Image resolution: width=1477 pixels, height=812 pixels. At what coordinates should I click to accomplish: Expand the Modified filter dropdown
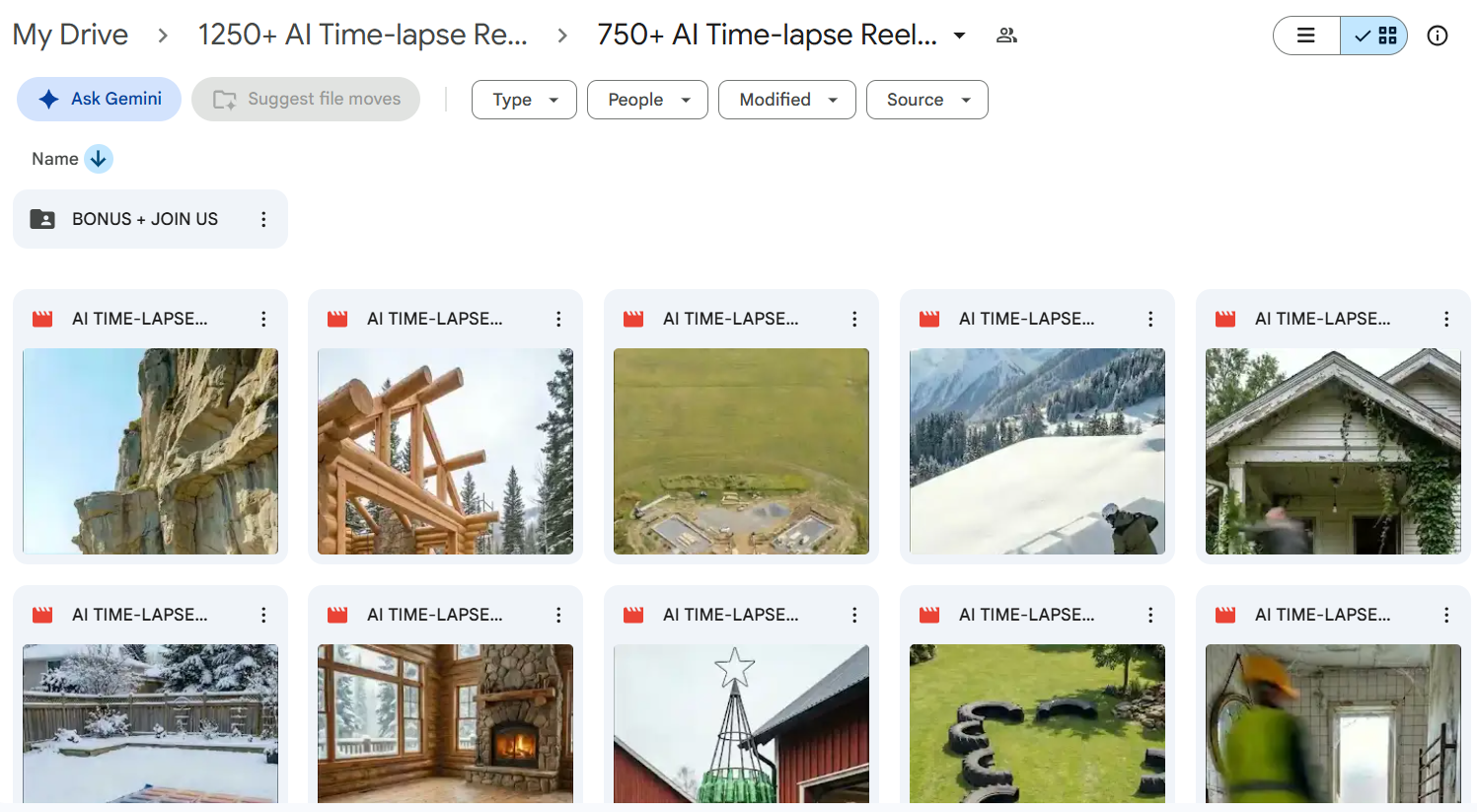coord(787,100)
